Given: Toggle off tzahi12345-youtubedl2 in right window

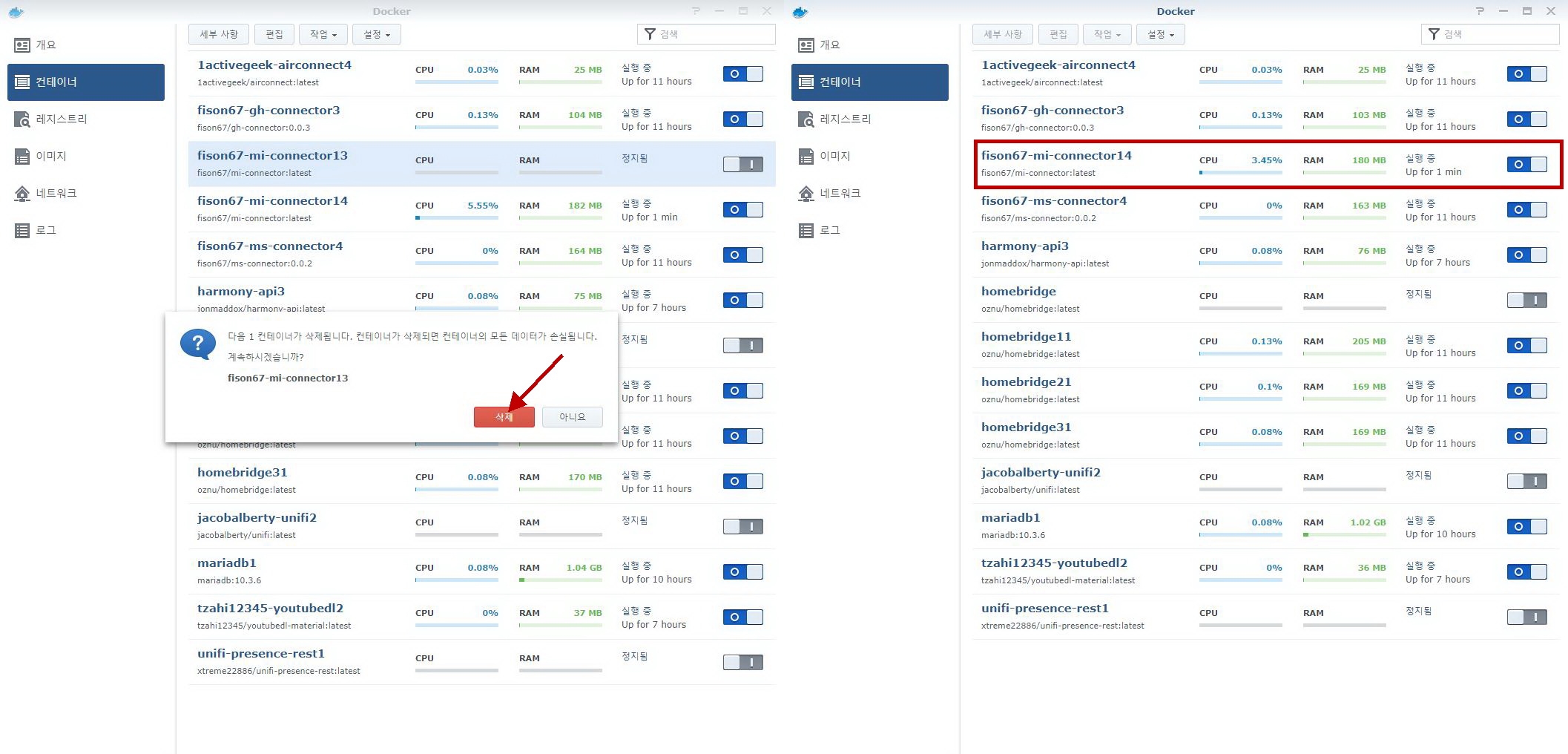Looking at the screenshot, I should (1527, 572).
